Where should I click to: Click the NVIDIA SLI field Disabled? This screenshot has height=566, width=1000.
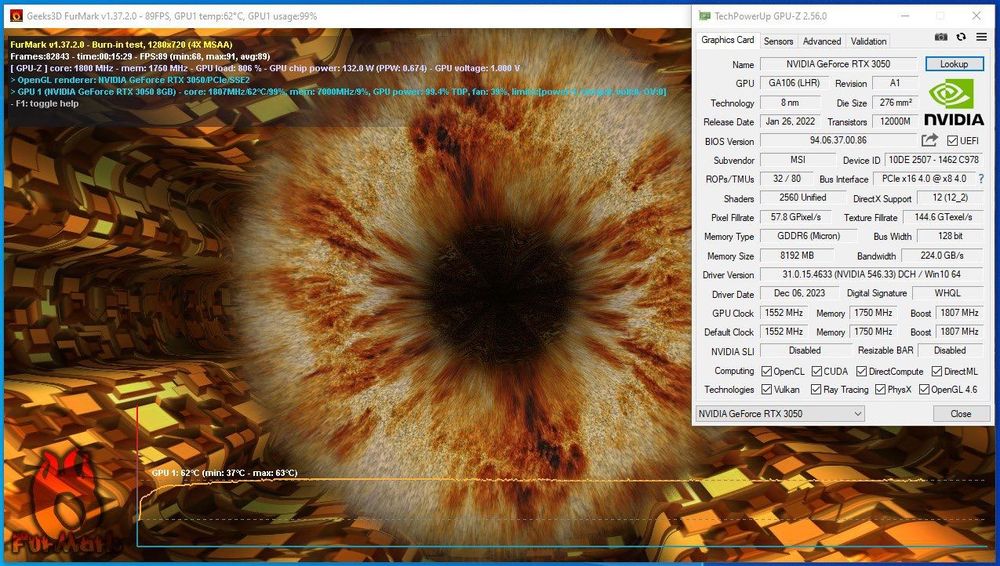[805, 350]
